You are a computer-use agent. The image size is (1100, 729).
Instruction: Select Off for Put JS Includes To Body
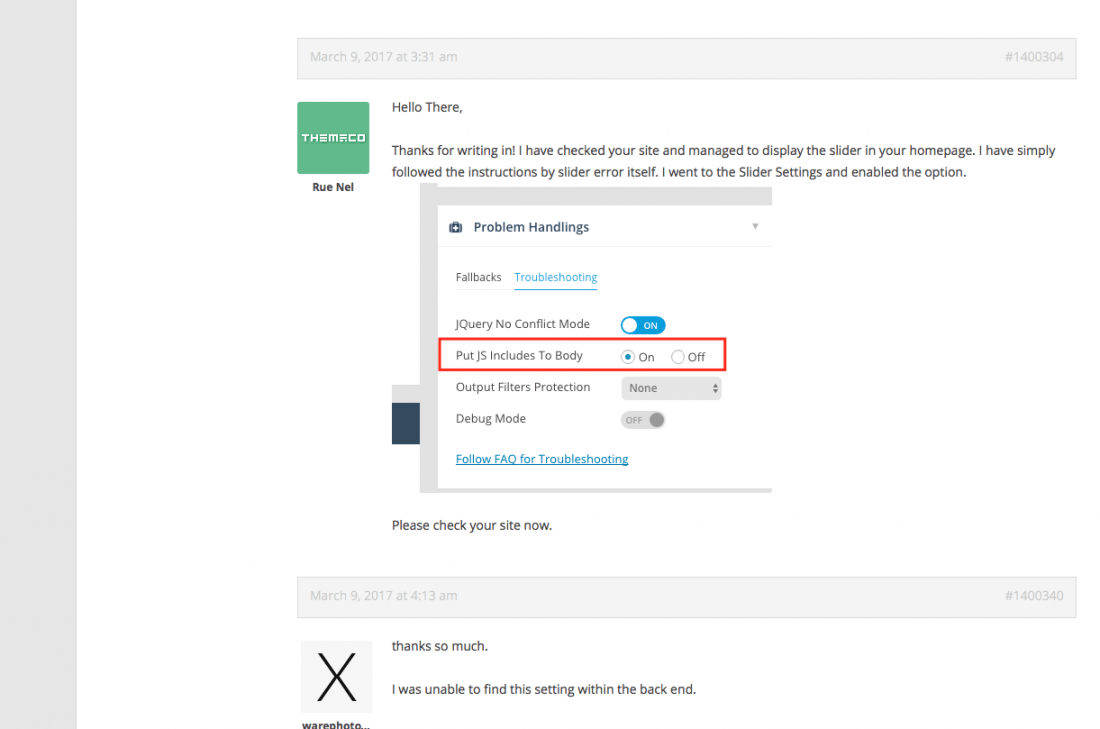pyautogui.click(x=678, y=357)
